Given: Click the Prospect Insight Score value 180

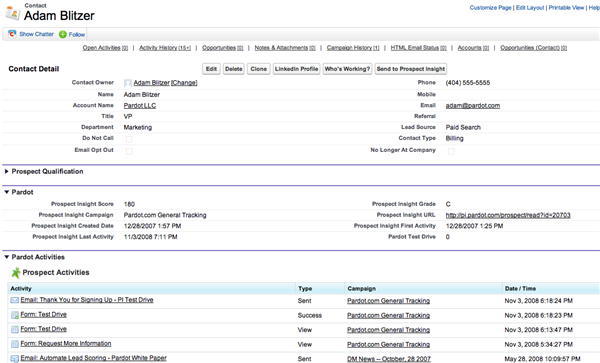Looking at the screenshot, I should coord(129,204).
